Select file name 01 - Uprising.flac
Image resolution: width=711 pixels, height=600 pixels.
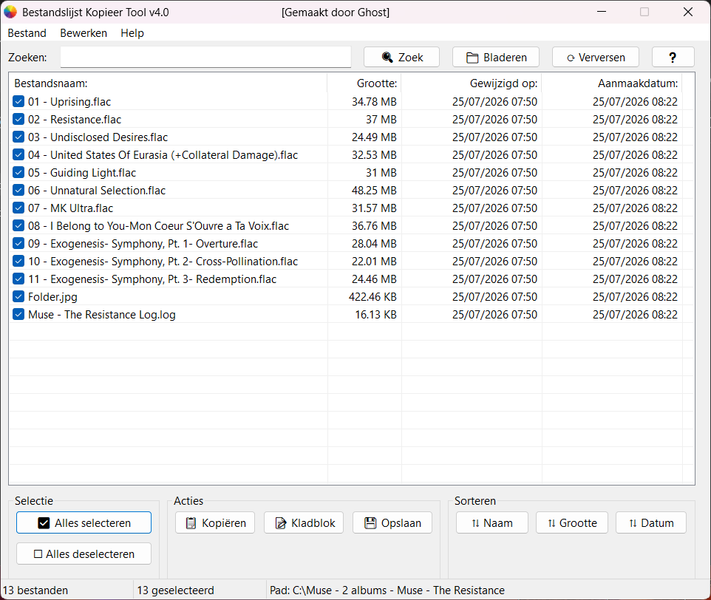(69, 102)
